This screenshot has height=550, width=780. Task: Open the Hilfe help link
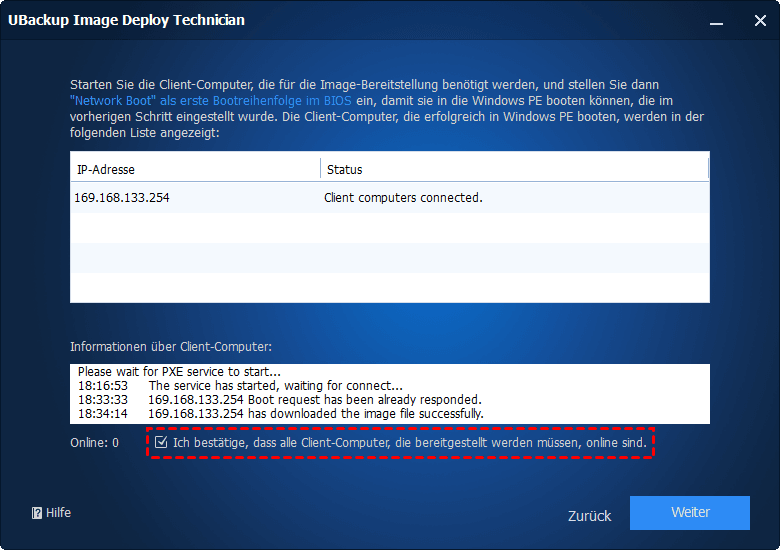pyautogui.click(x=58, y=513)
